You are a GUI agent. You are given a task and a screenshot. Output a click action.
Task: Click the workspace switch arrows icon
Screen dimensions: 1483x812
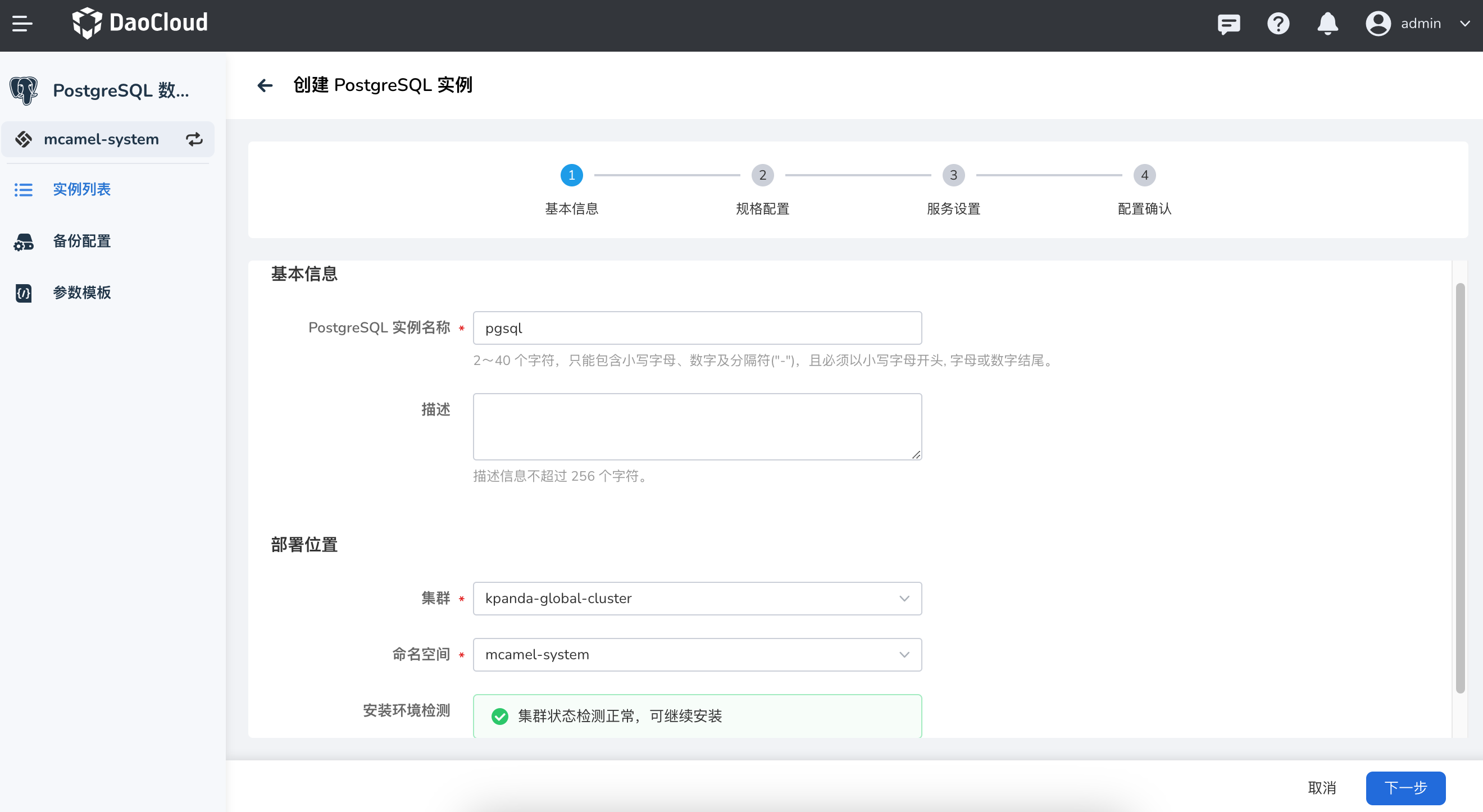tap(194, 139)
